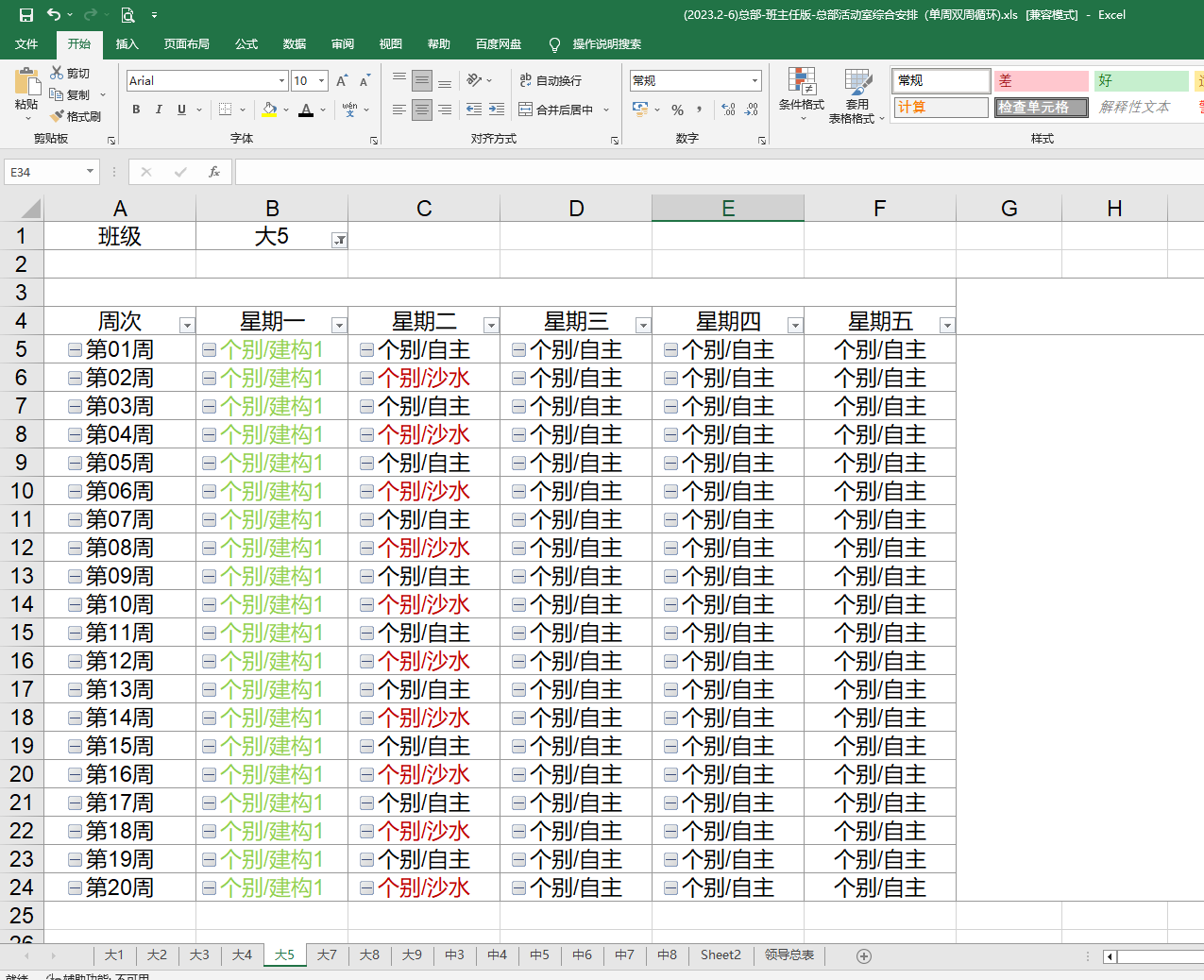Open Format as Table (套用表格格式)
This screenshot has height=980, width=1204.
point(857,94)
